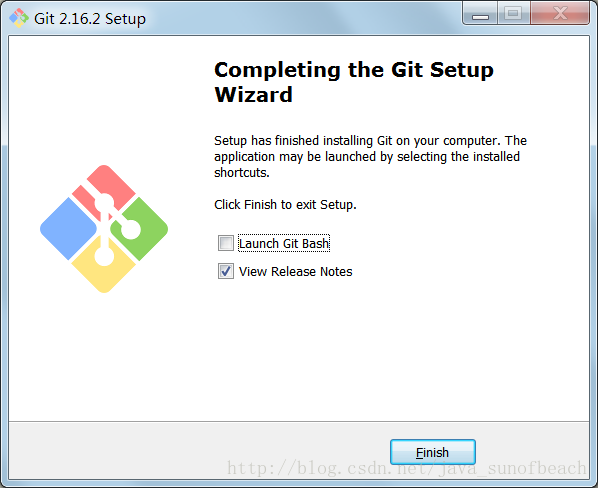Click the blue square of Git logo

69,229
